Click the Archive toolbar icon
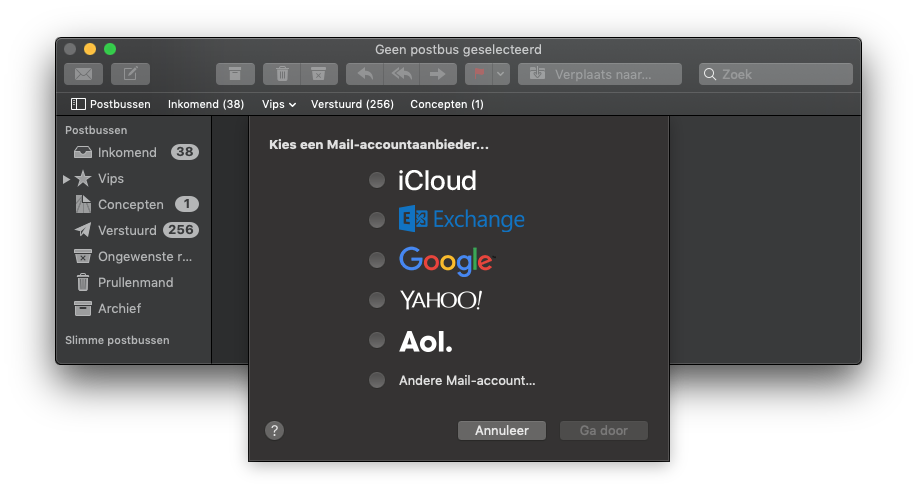 (235, 74)
